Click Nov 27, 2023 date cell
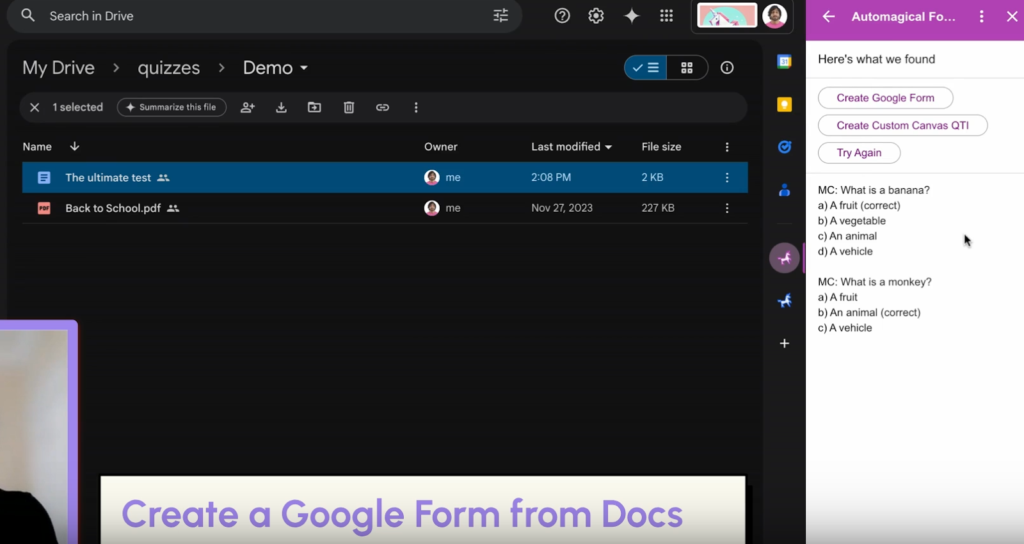Image resolution: width=1024 pixels, height=544 pixels. [x=562, y=208]
